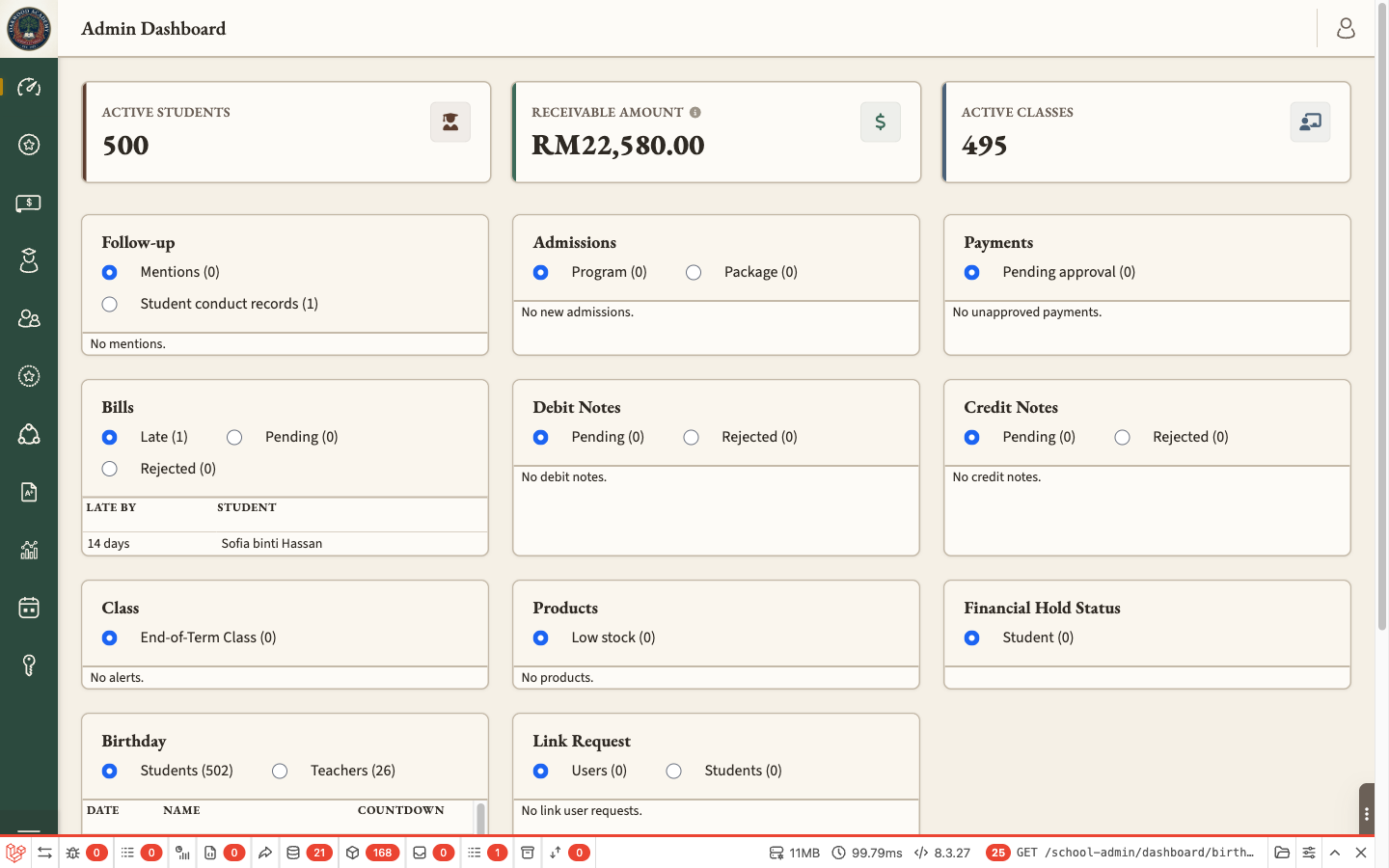1389x868 pixels.
Task: Click the circled star icon in the upper sidebar
Action: pos(29,145)
